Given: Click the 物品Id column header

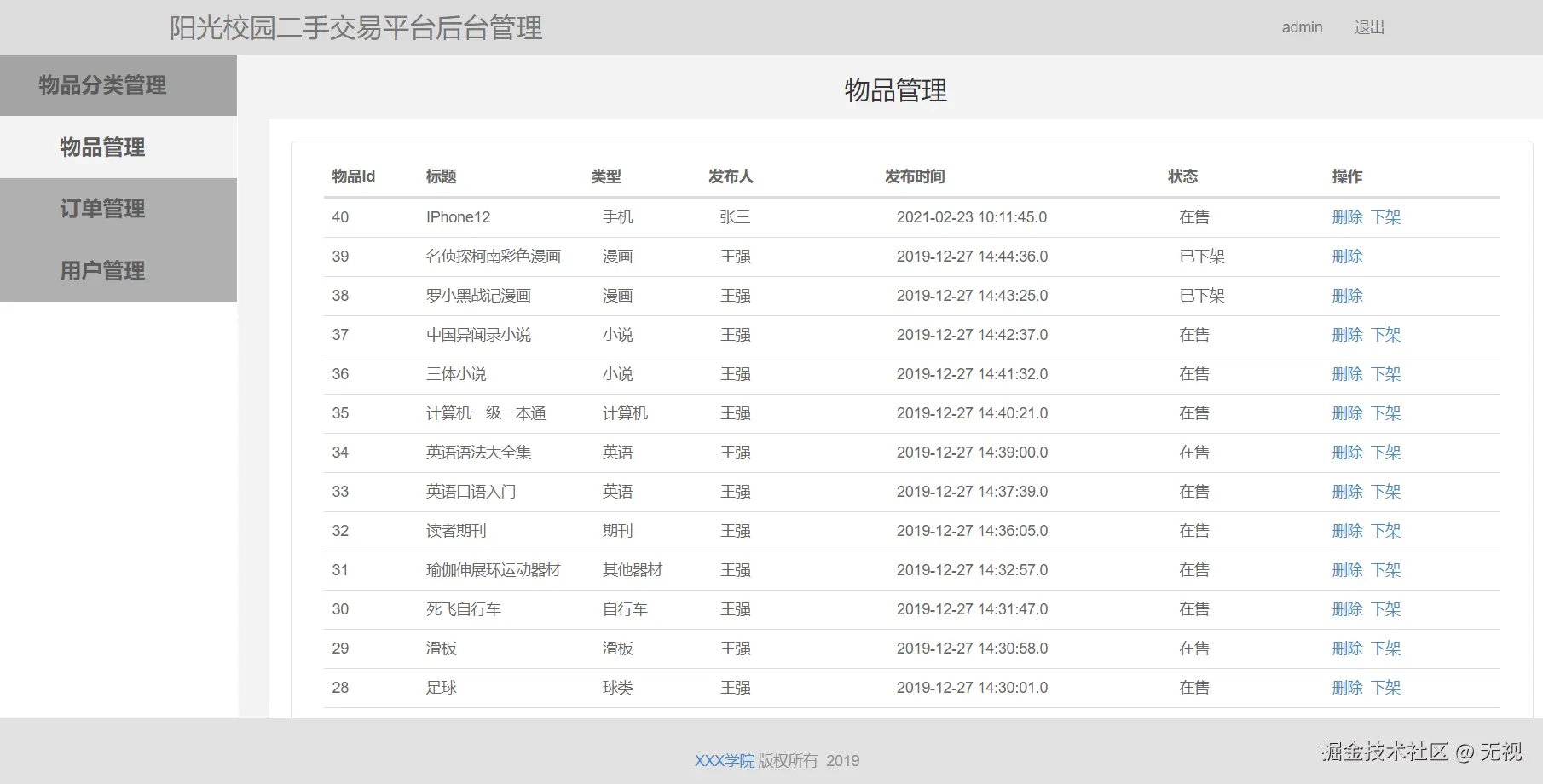Looking at the screenshot, I should tap(353, 176).
